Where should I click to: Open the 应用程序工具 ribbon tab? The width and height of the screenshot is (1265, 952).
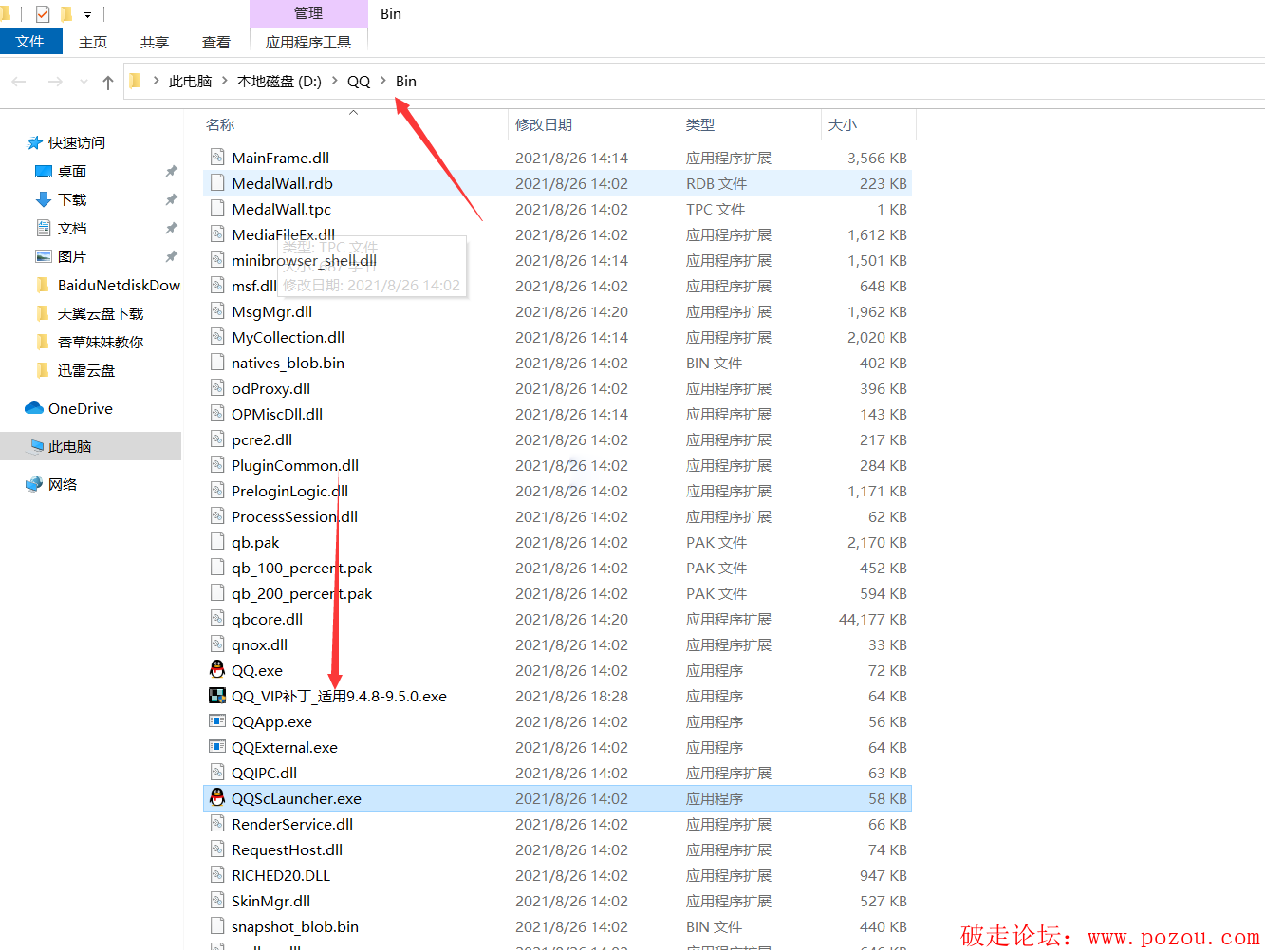pyautogui.click(x=308, y=42)
